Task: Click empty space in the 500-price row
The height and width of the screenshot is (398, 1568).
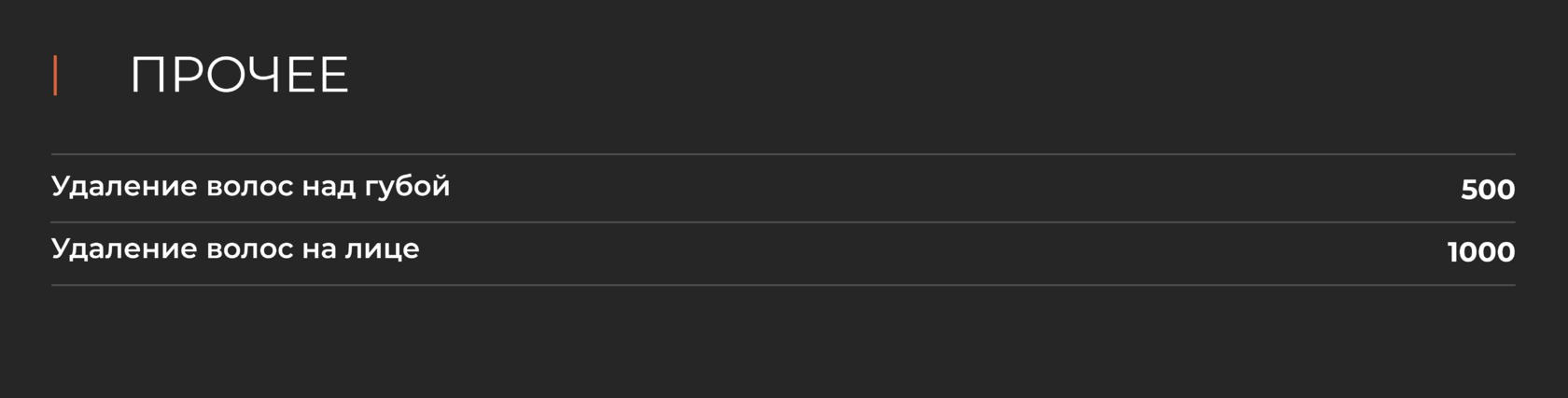Action: click(x=933, y=189)
